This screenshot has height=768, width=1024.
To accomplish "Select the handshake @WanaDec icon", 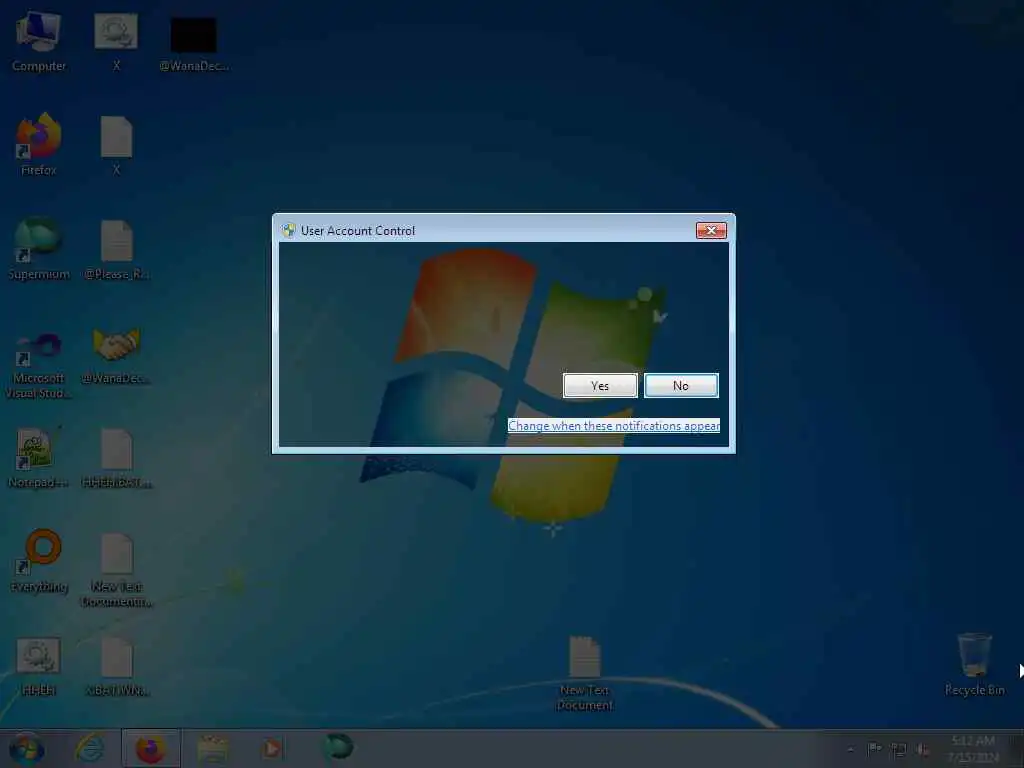I will click(x=116, y=356).
